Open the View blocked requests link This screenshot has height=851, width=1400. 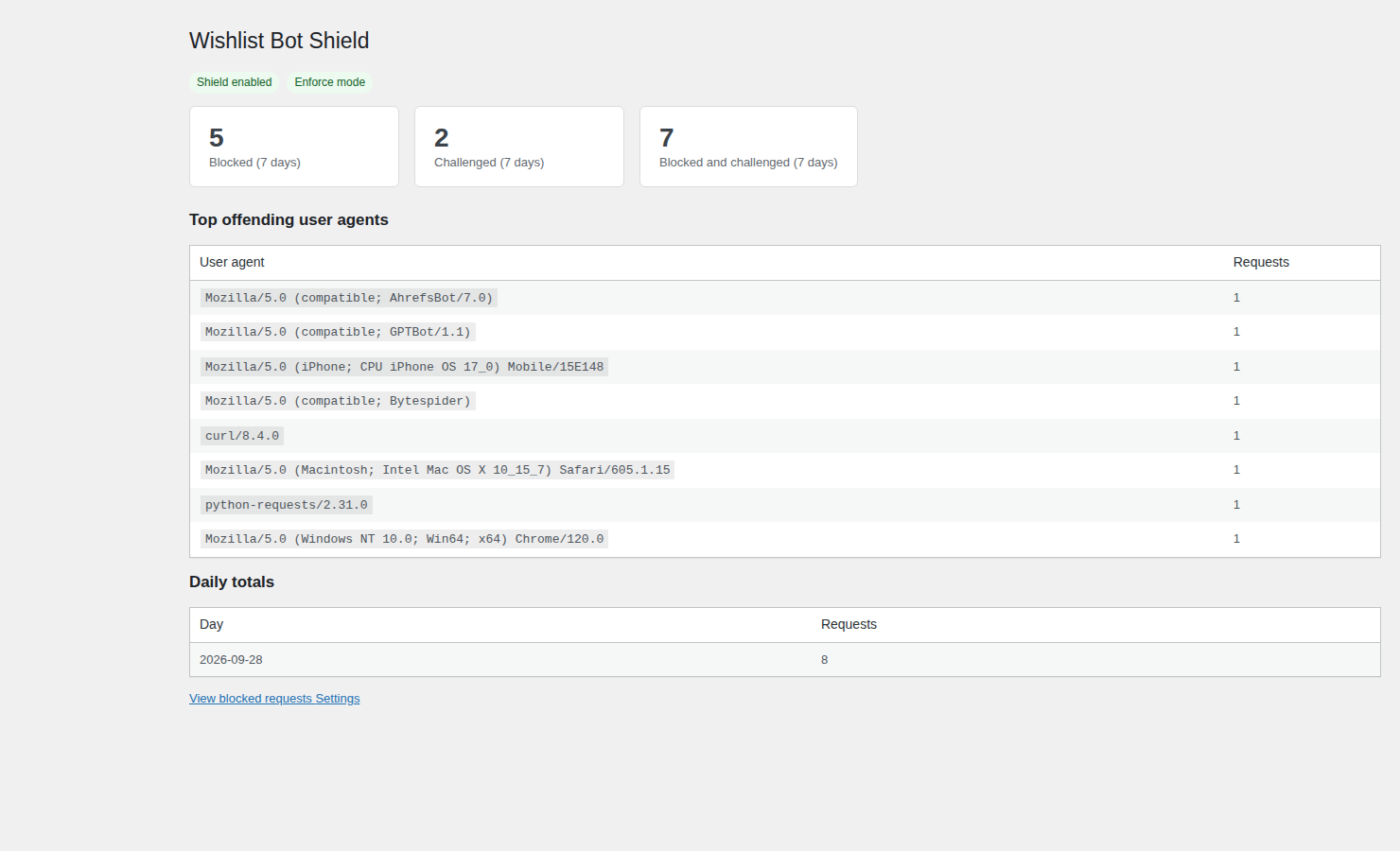pyautogui.click(x=251, y=699)
